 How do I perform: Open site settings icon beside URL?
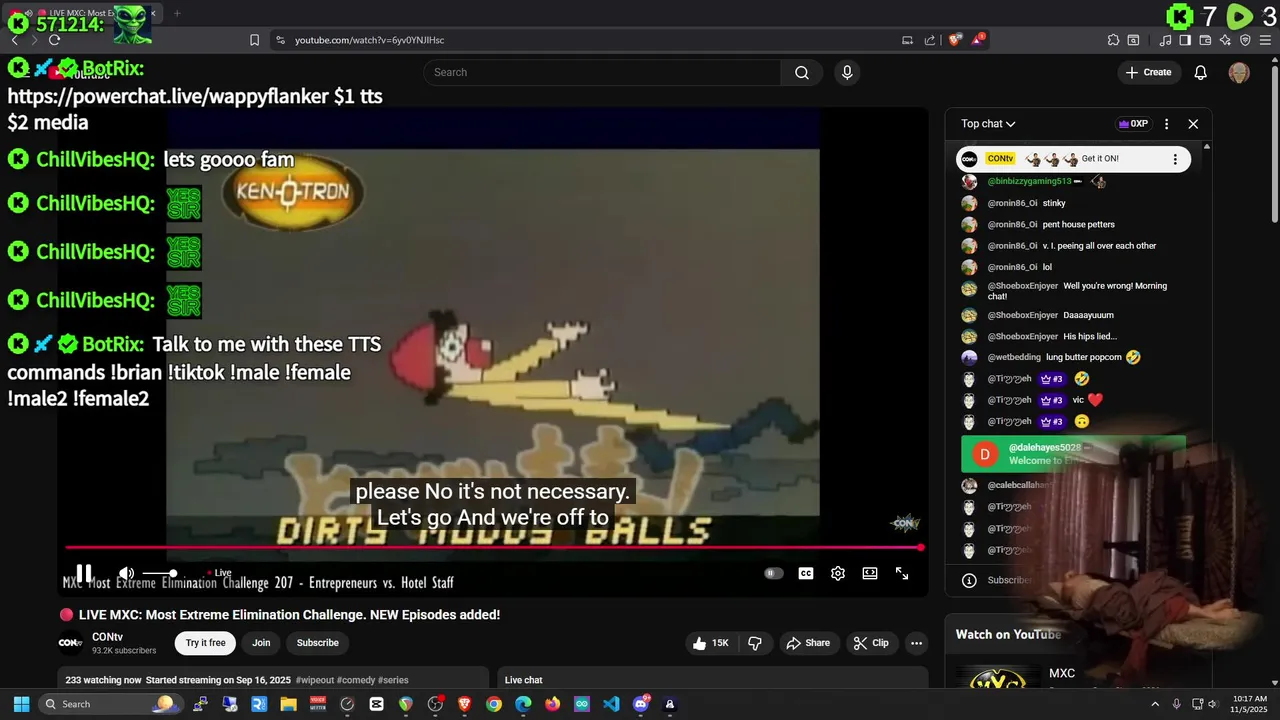280,40
